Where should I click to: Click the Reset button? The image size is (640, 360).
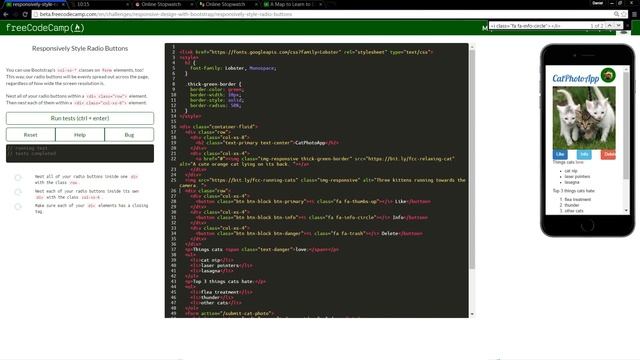31,135
